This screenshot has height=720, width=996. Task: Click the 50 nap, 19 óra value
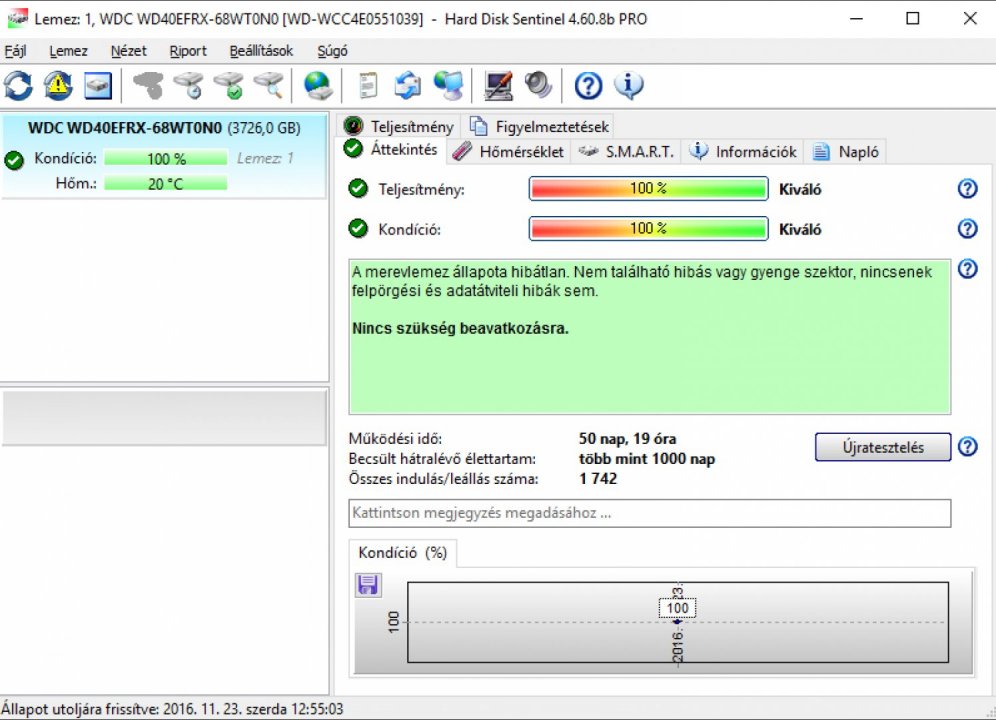point(628,438)
